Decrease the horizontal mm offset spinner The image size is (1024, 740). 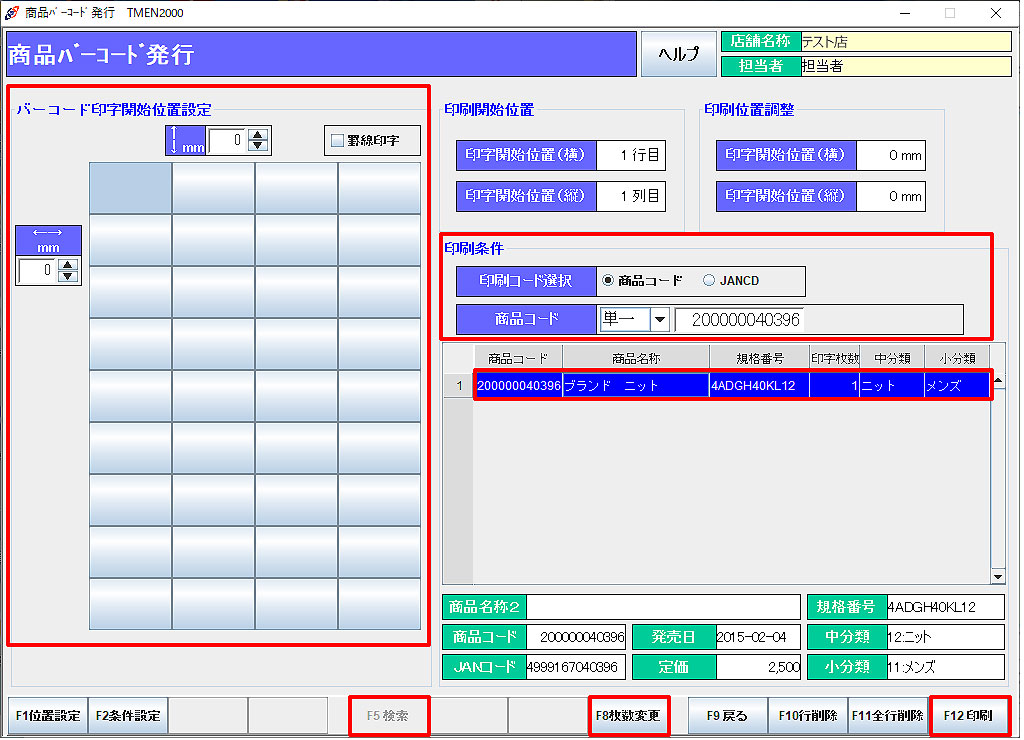68,276
